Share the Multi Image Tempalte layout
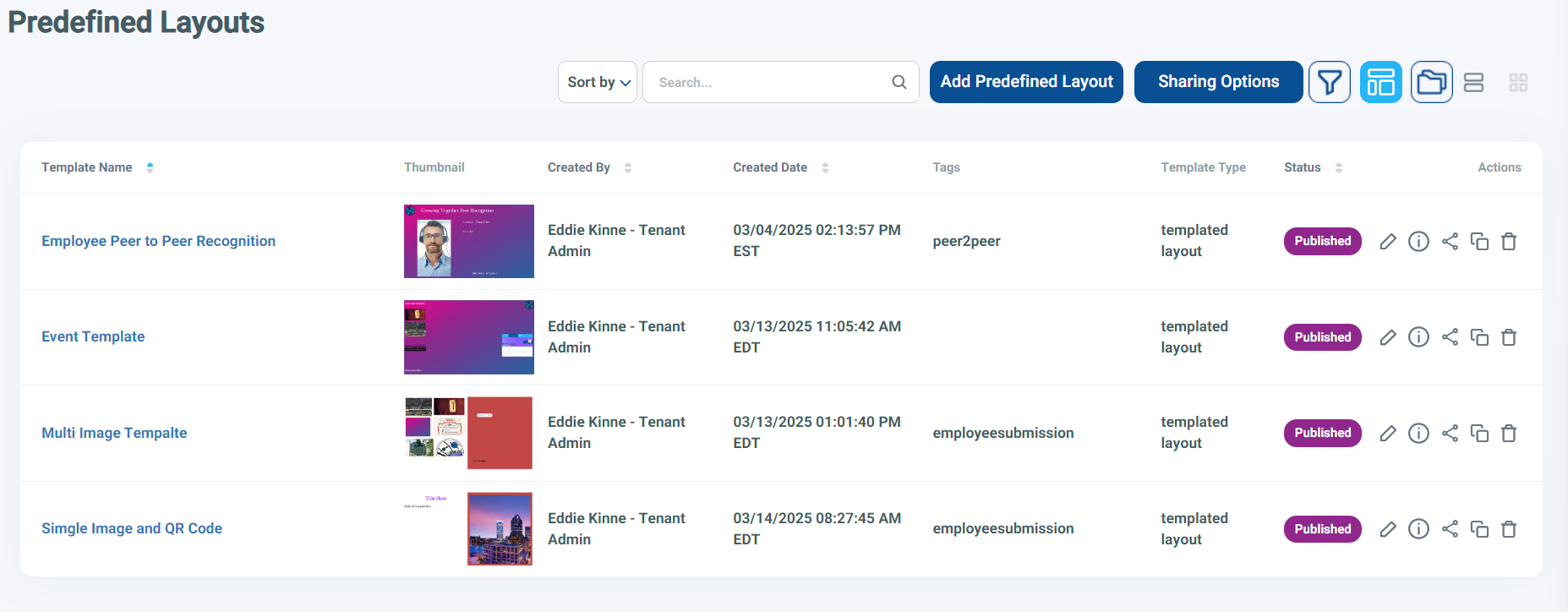The image size is (1568, 612). click(1450, 434)
